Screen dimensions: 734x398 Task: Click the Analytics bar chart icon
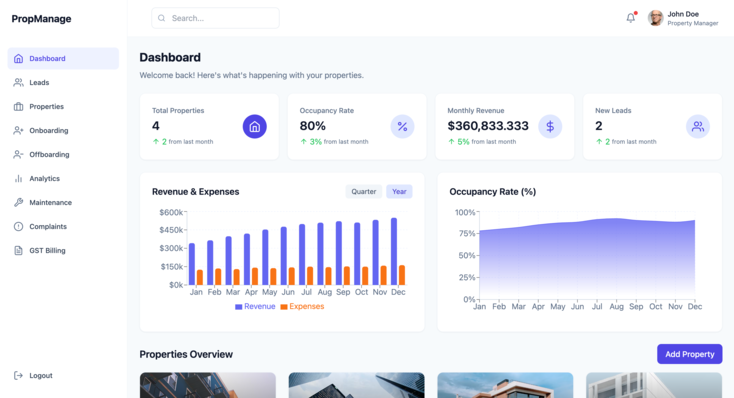[18, 178]
